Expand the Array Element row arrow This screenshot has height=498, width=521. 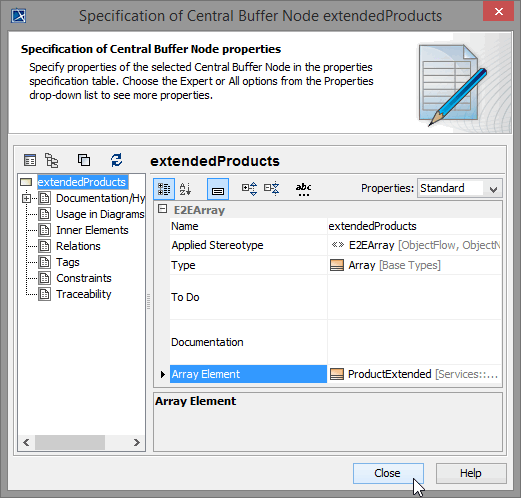click(x=163, y=374)
